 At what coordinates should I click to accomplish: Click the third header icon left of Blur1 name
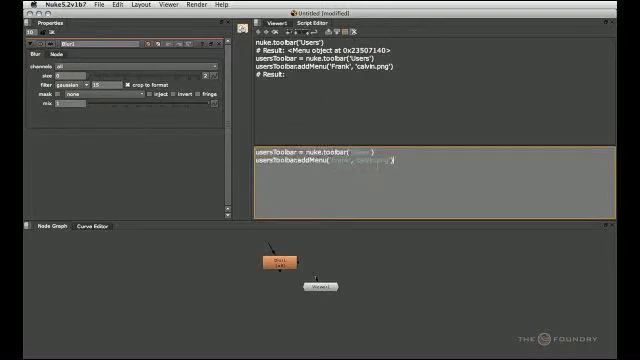(x=50, y=44)
